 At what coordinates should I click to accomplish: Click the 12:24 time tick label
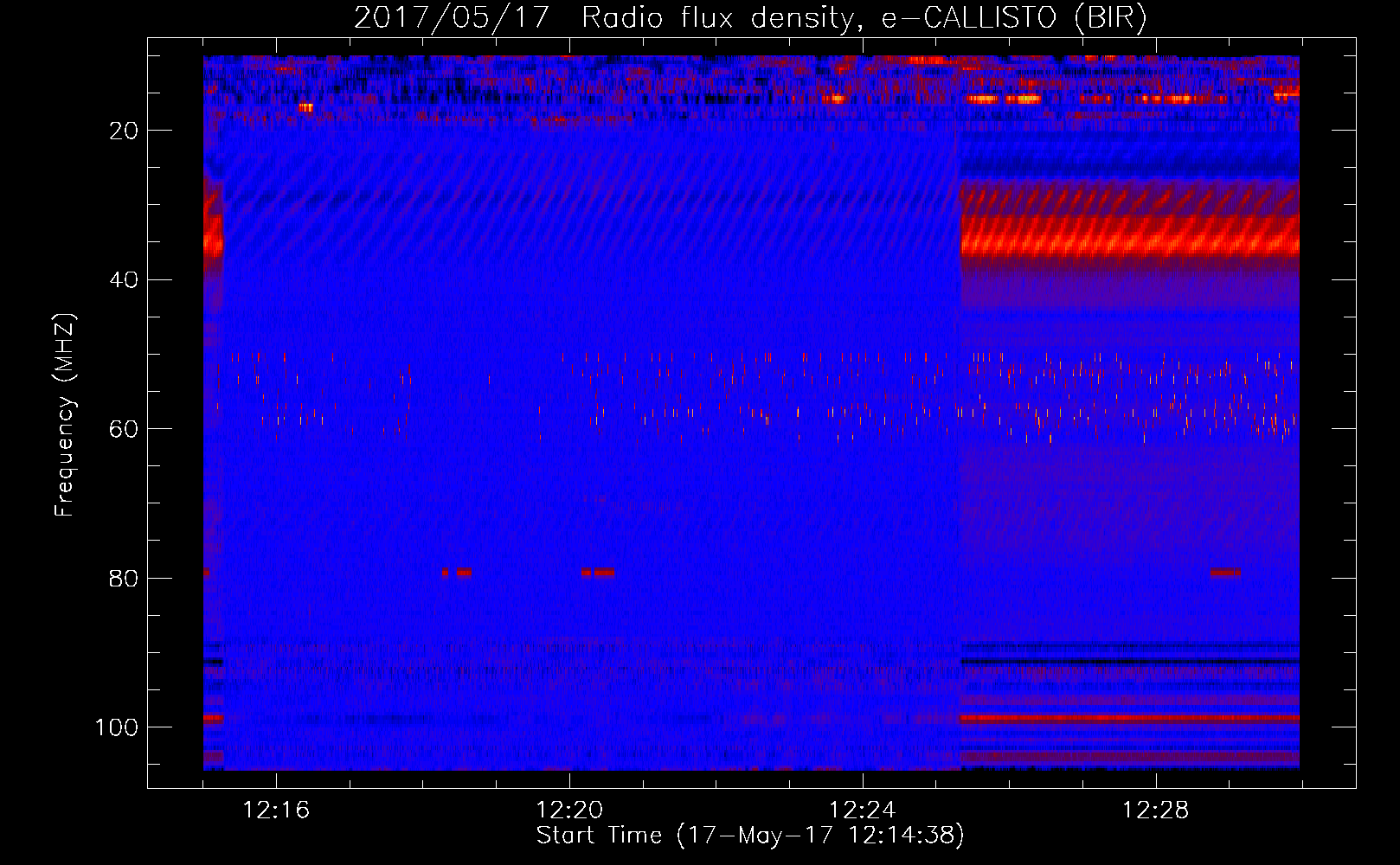click(863, 811)
